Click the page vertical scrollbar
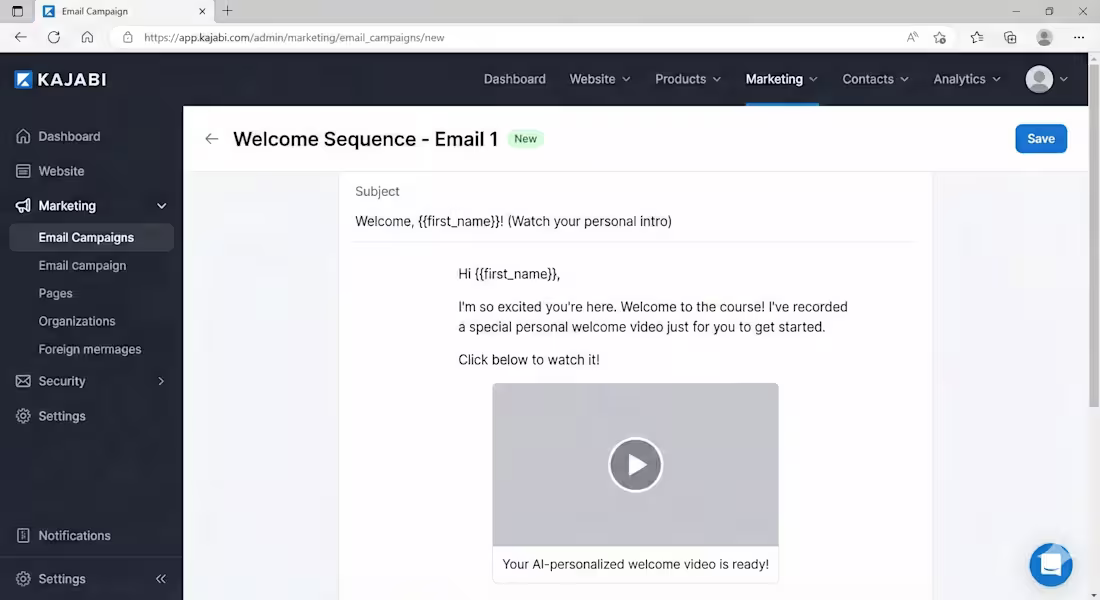Viewport: 1100px width, 600px height. (x=1094, y=235)
